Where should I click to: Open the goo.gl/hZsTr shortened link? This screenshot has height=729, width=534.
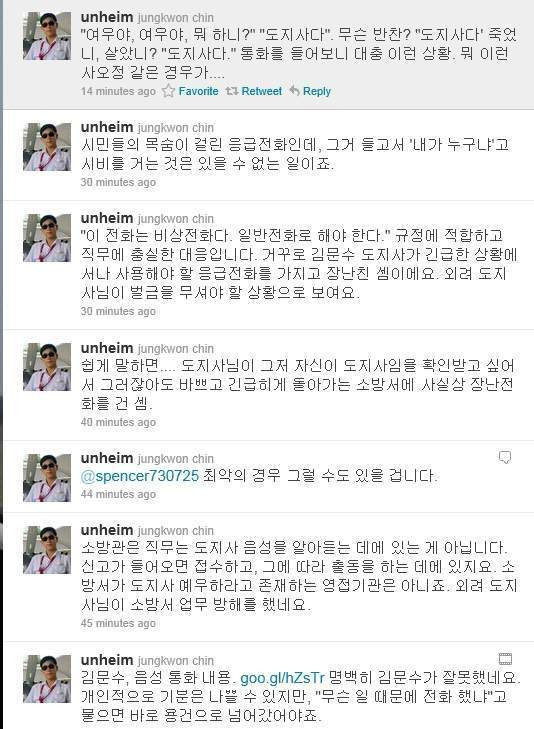pyautogui.click(x=282, y=678)
